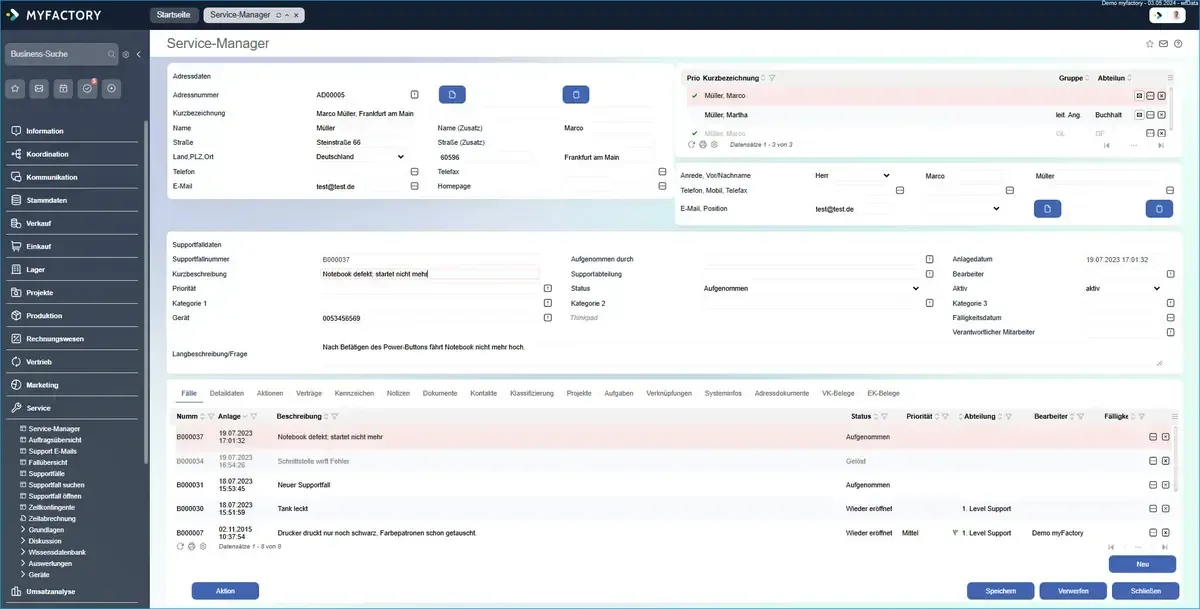1200x609 pixels.
Task: Click the tasks checkmark icon with badge
Action: click(87, 88)
